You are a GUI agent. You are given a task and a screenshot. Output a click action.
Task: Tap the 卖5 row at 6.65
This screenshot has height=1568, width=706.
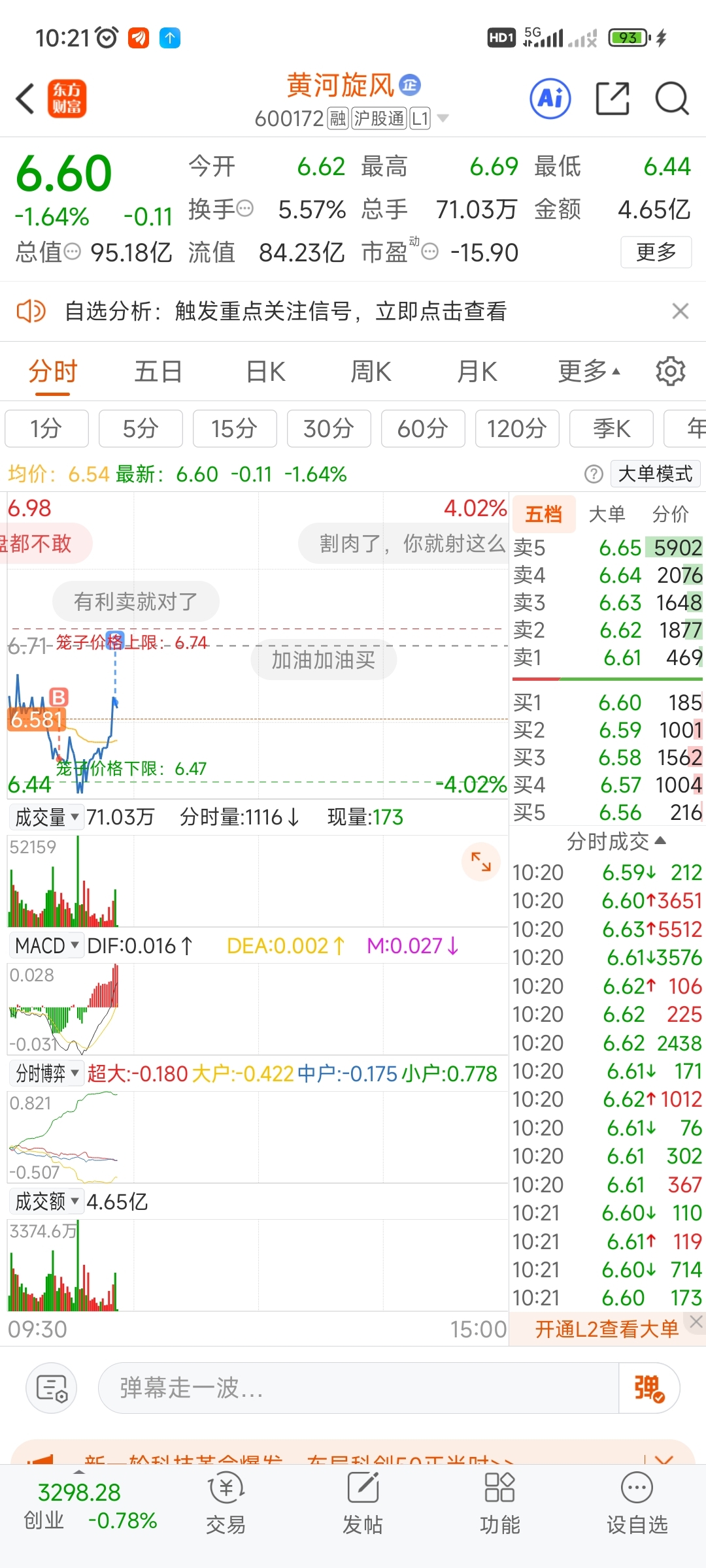coord(608,547)
